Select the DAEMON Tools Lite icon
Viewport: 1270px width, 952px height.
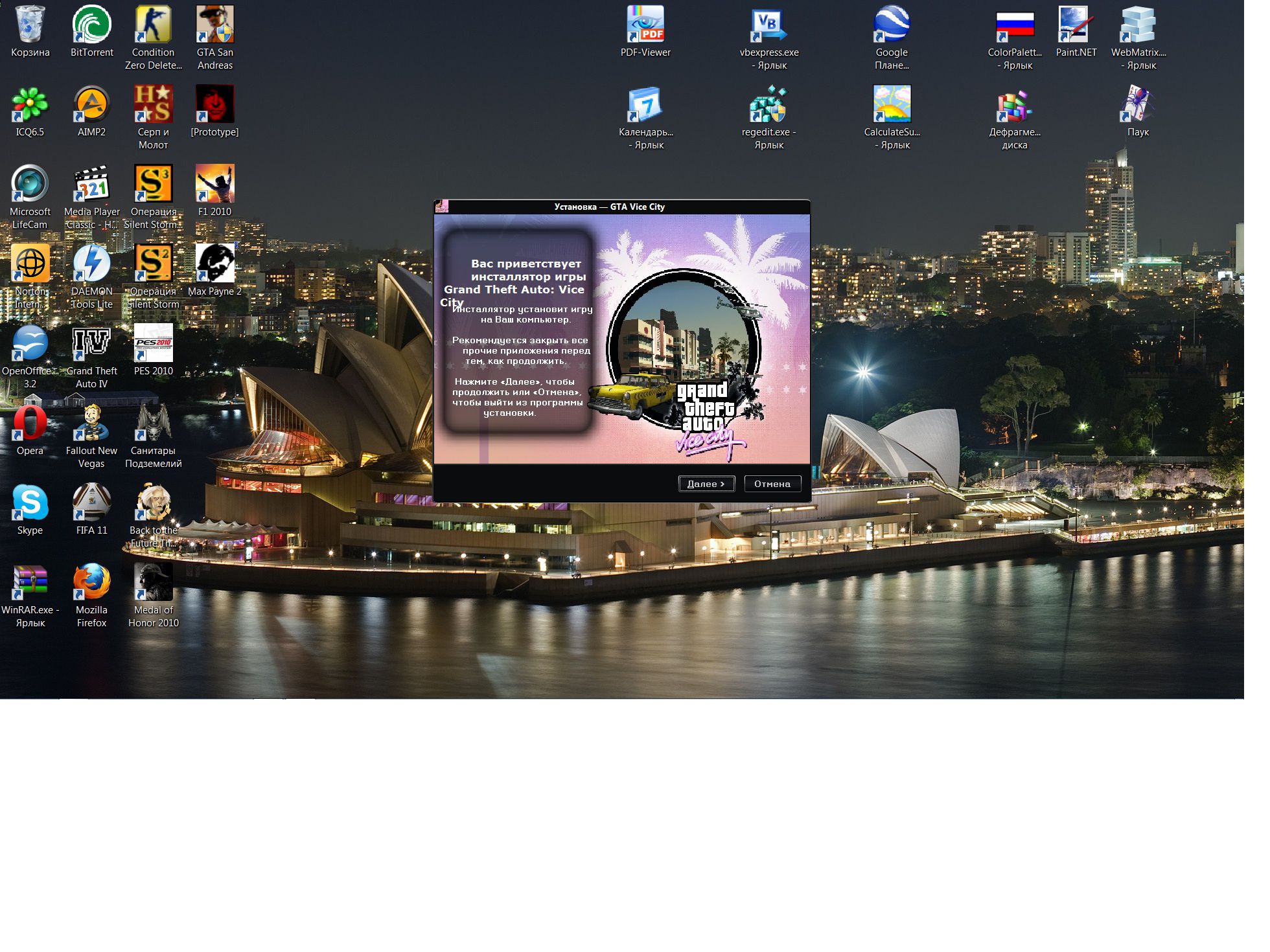tap(91, 264)
